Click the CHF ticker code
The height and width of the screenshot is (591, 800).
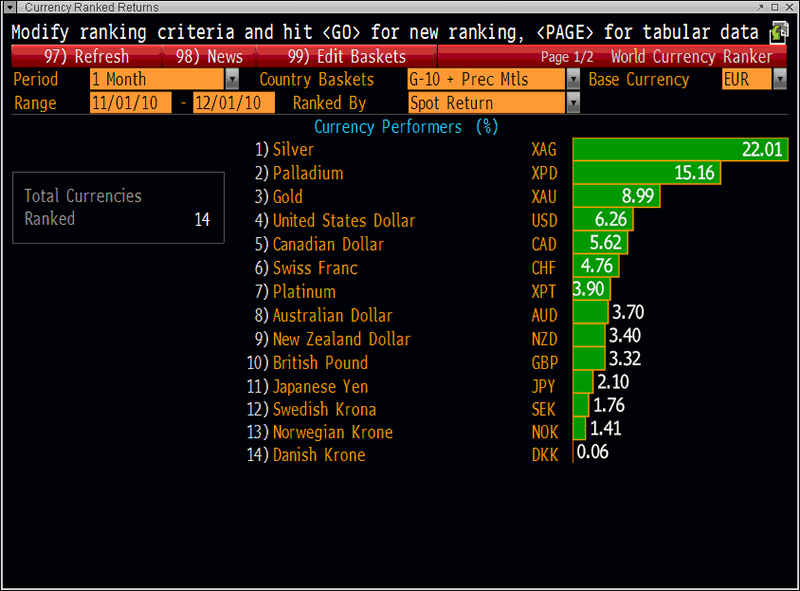545,268
